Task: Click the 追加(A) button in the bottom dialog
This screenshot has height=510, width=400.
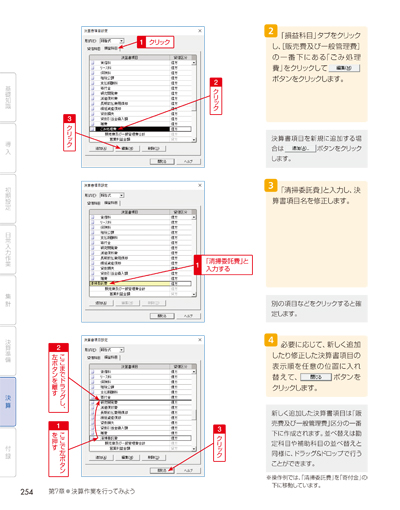Action: (101, 457)
